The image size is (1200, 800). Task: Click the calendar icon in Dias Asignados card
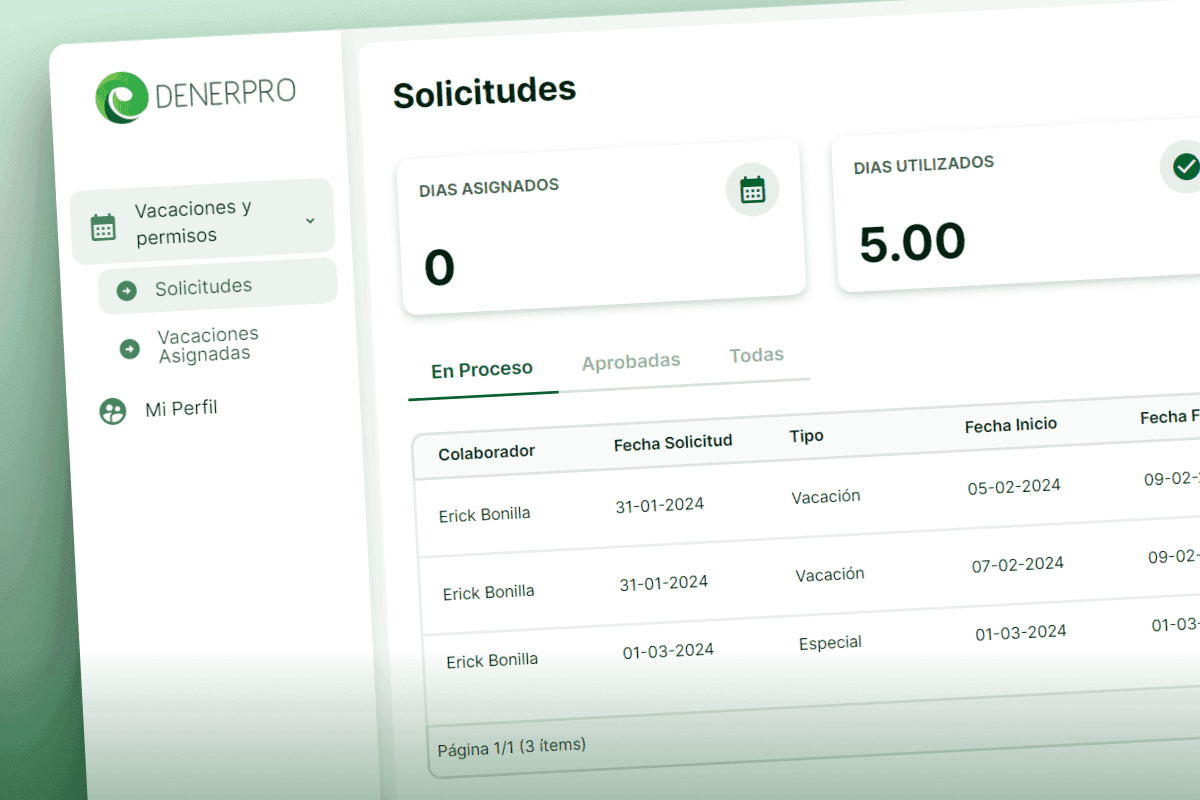[x=752, y=189]
